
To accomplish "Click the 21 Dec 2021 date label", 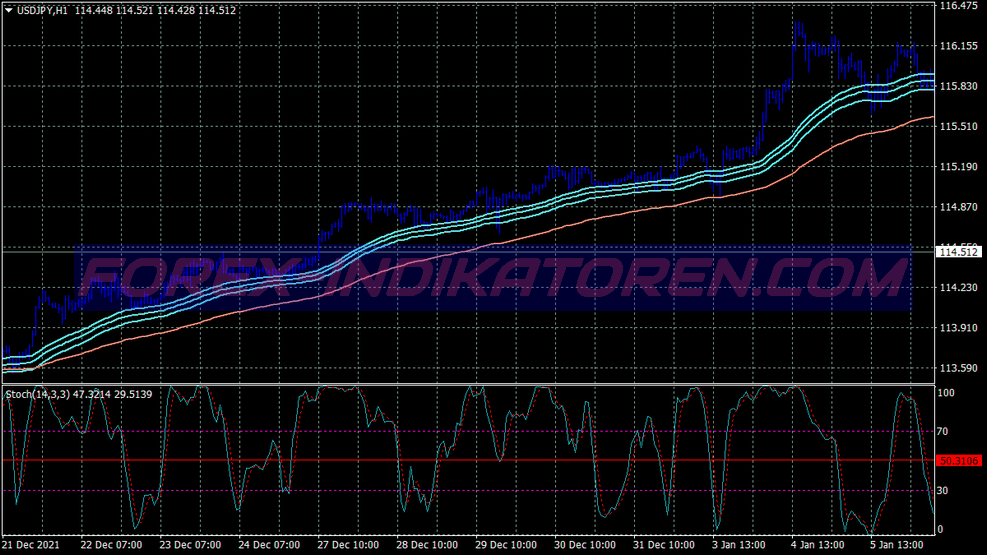I will [31, 545].
